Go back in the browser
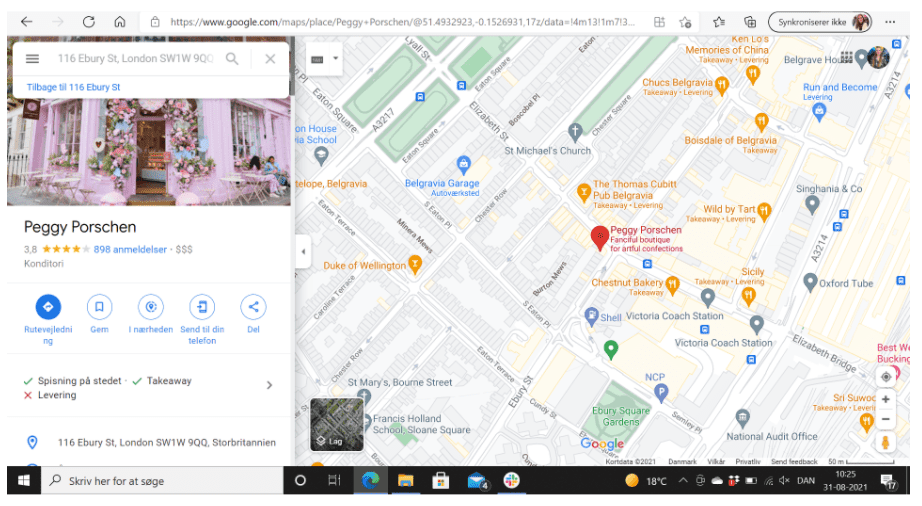Viewport: 922px width, 506px height. pos(26,22)
